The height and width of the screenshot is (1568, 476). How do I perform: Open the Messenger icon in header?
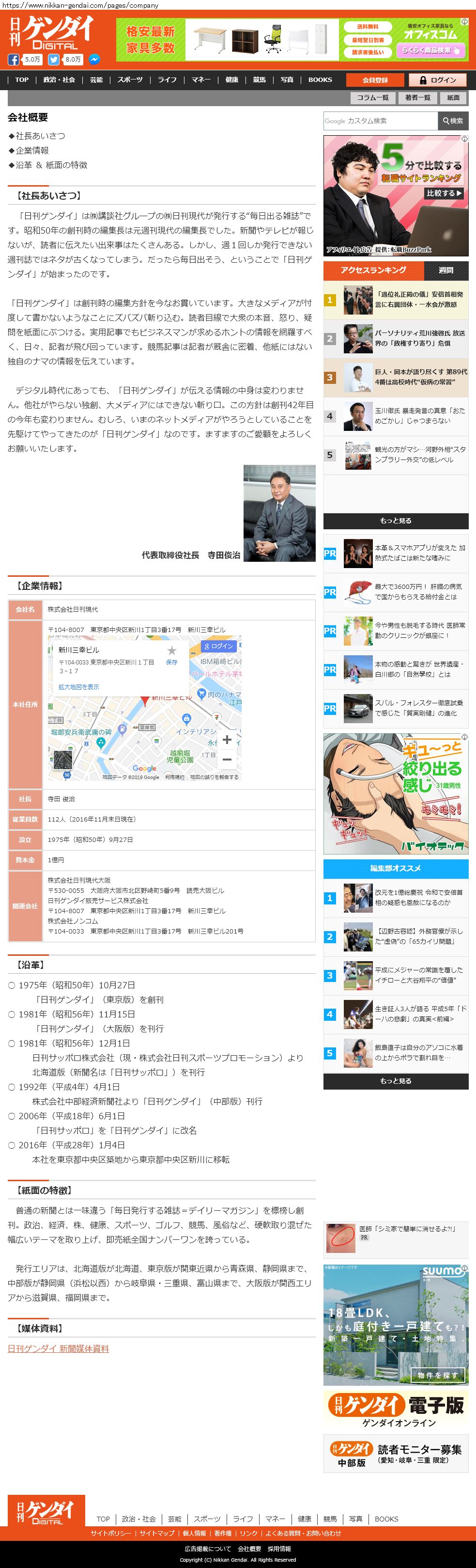94,60
